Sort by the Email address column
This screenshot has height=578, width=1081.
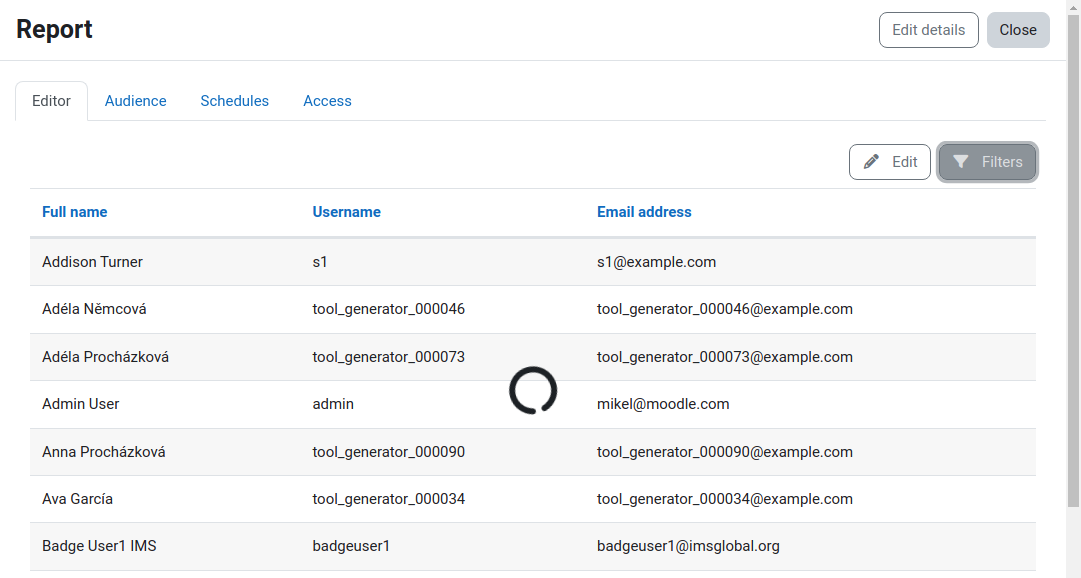point(644,212)
